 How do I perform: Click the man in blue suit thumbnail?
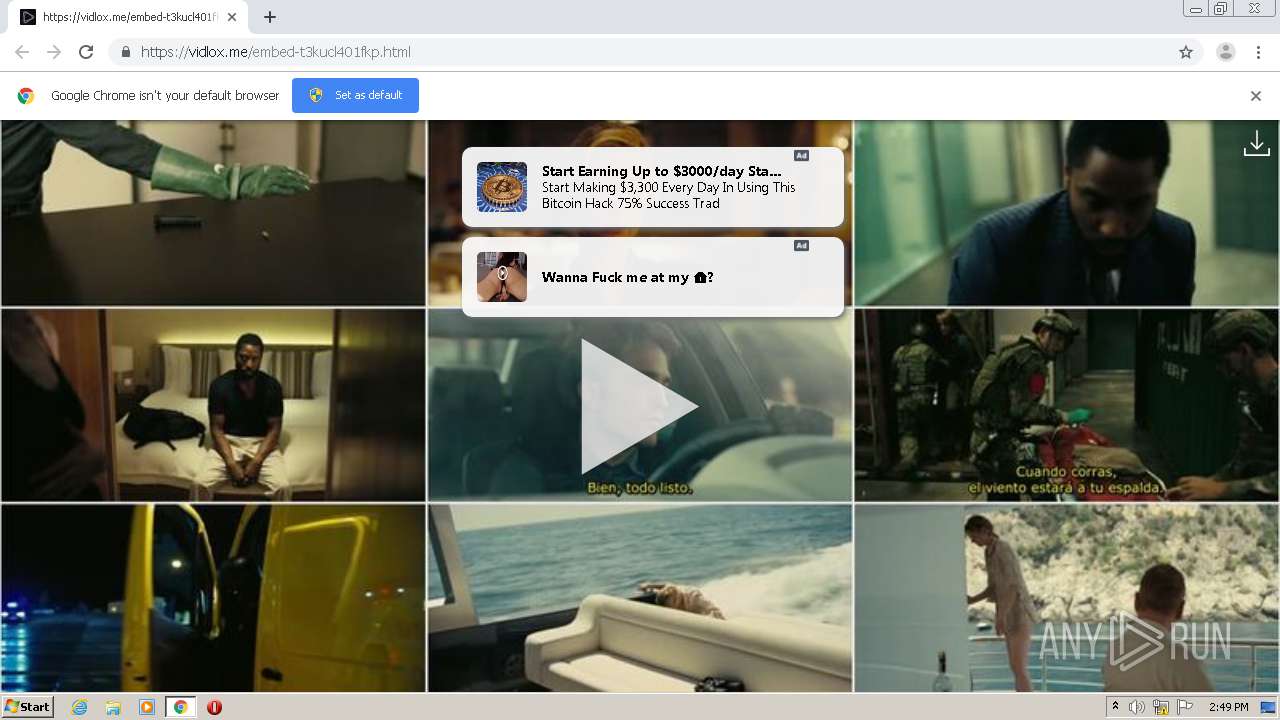tap(1066, 213)
